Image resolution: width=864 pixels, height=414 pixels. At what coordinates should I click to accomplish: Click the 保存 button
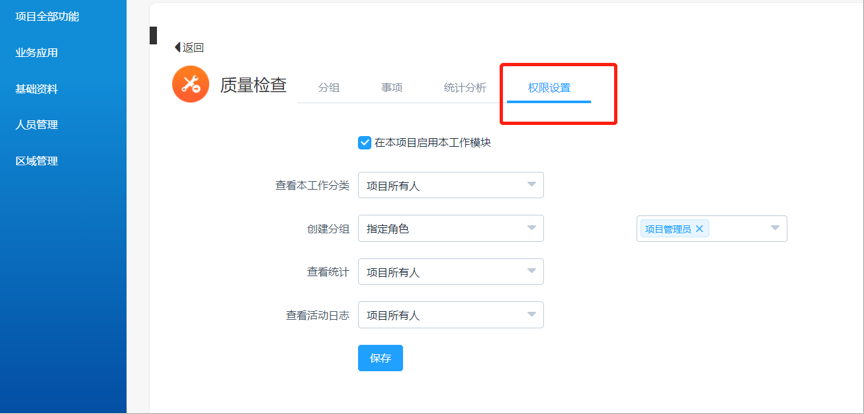coord(380,358)
